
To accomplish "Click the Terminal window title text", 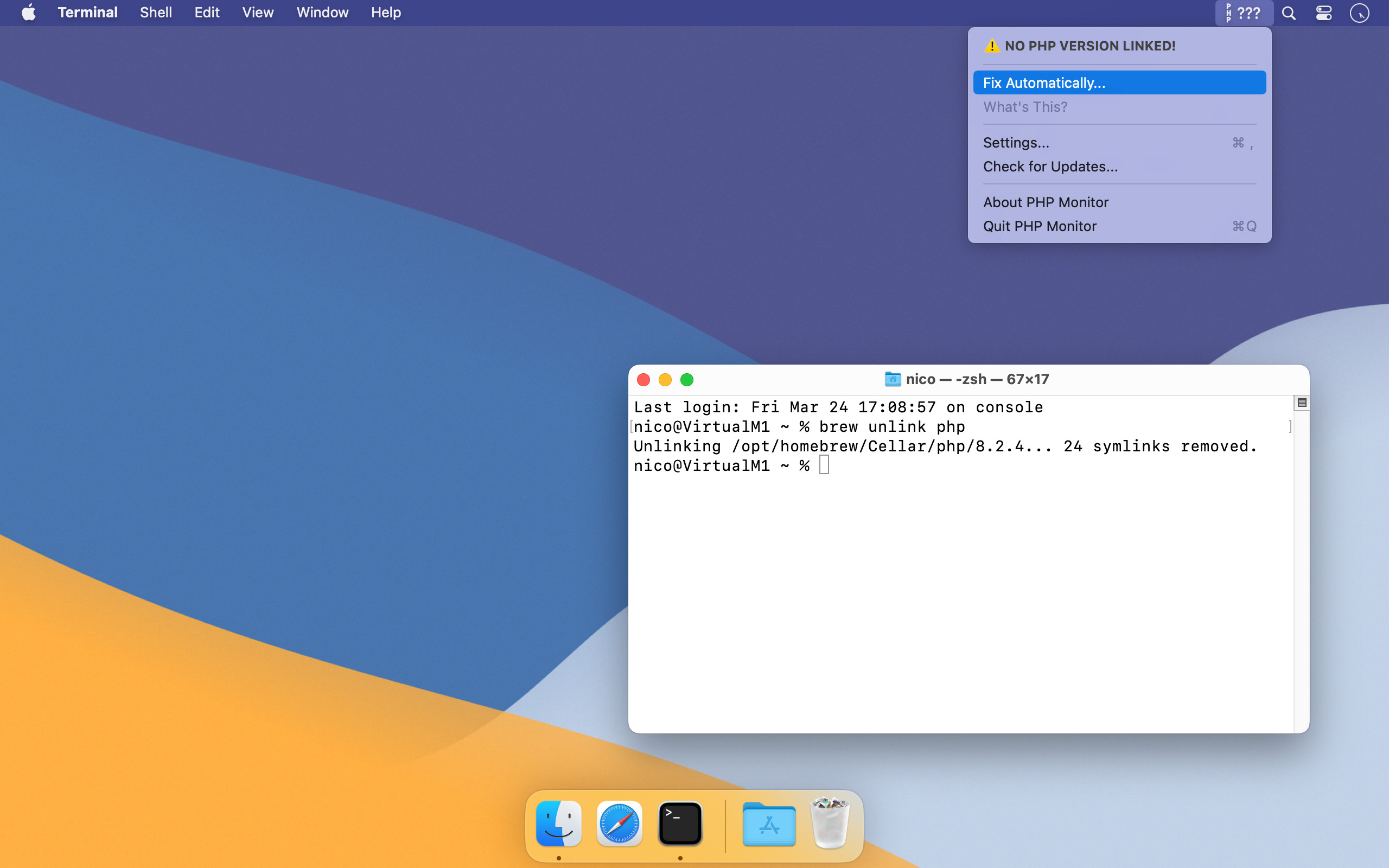I will click(978, 379).
